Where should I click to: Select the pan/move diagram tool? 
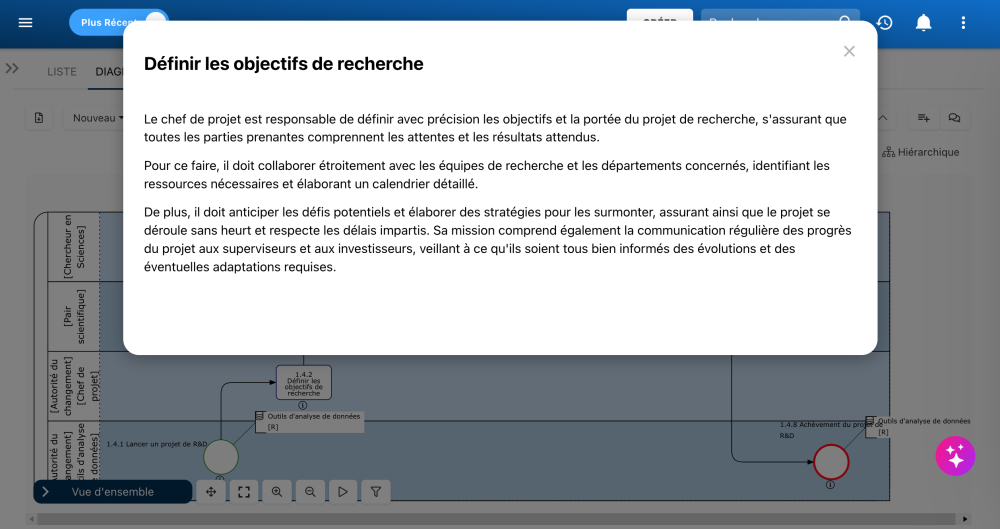211,492
